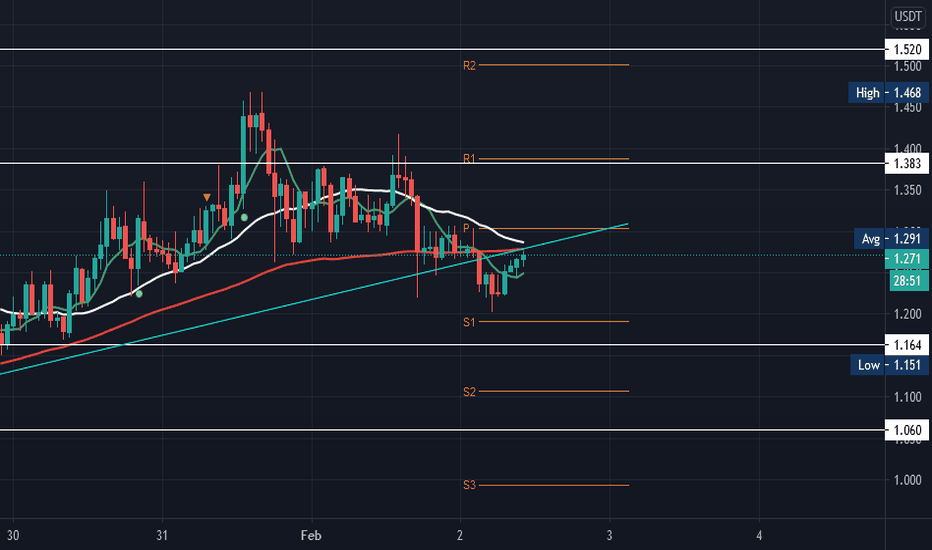The image size is (932, 550).
Task: Click the 1.100 price scale tick
Action: click(908, 397)
